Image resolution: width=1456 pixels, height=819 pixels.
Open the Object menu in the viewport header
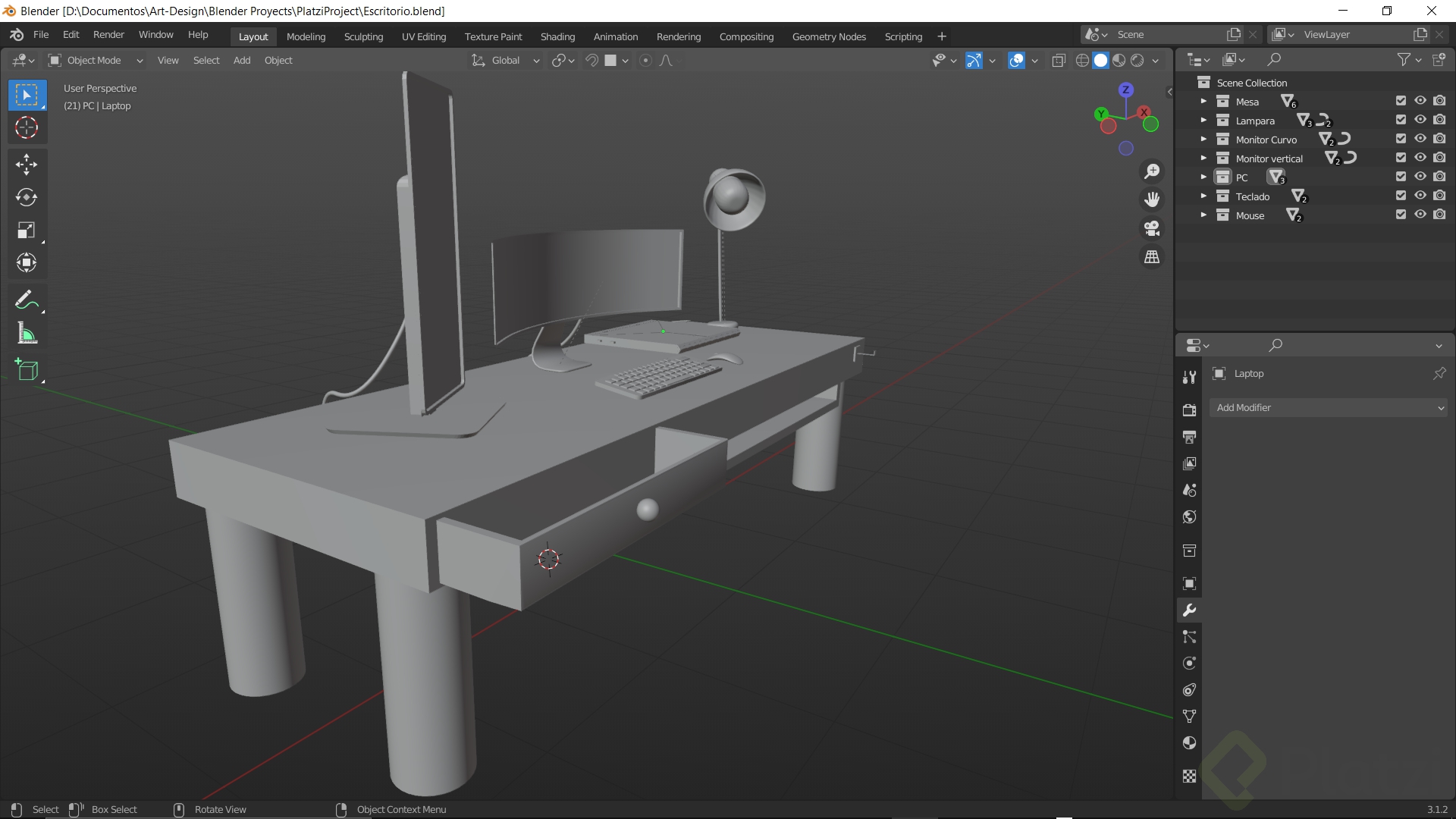click(278, 60)
